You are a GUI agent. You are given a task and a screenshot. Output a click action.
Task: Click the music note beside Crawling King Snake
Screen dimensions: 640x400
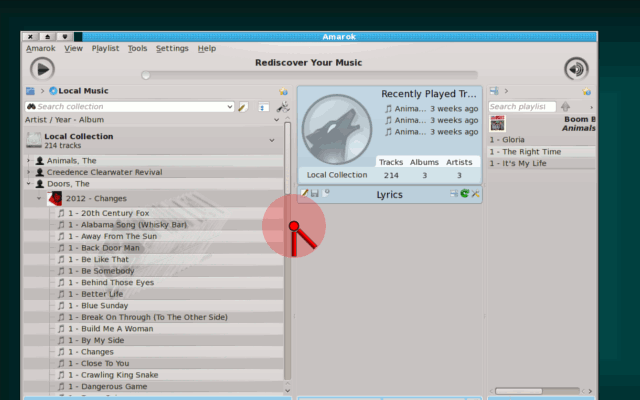coord(61,375)
